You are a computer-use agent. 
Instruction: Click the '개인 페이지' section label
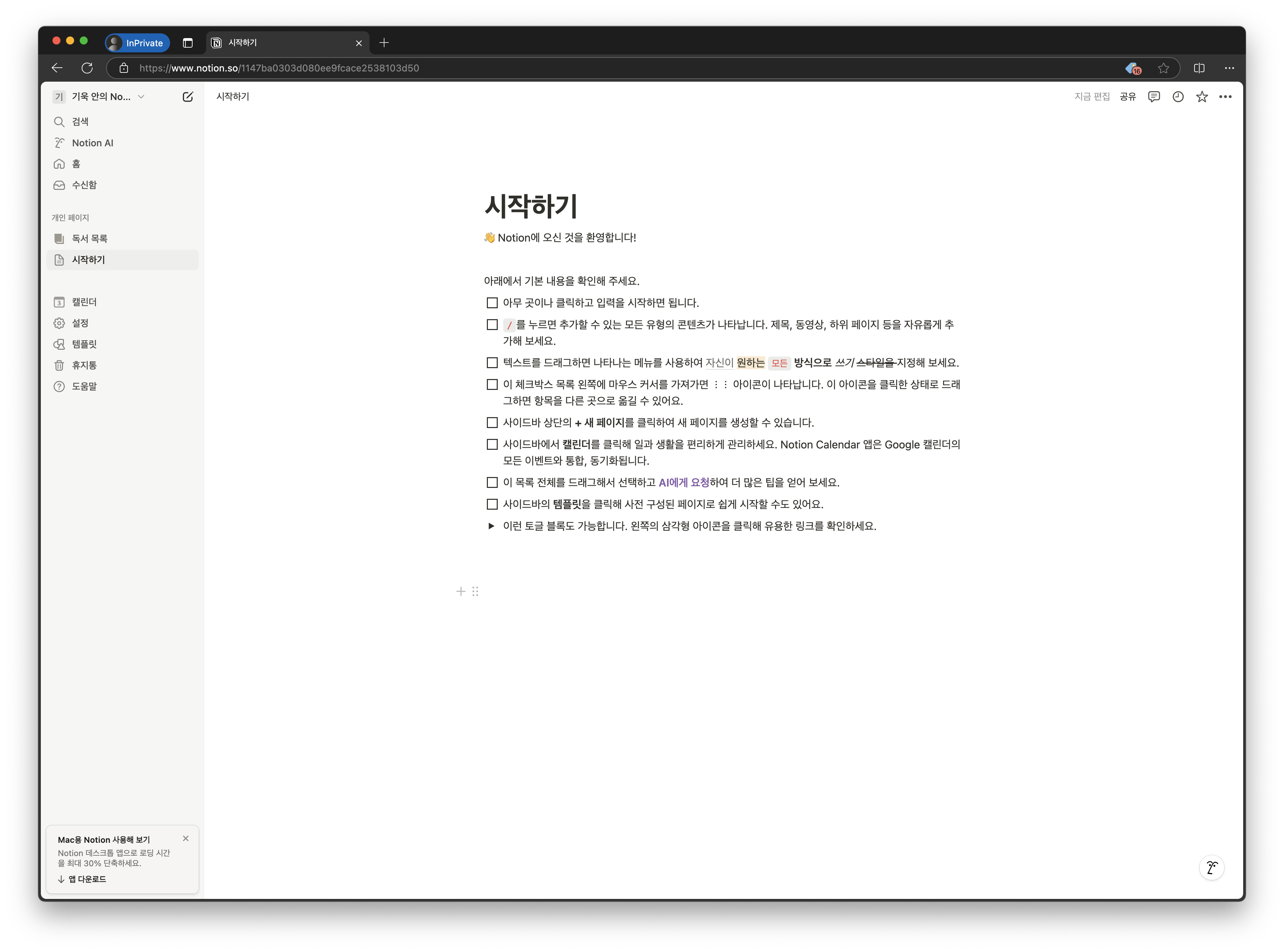tap(70, 218)
